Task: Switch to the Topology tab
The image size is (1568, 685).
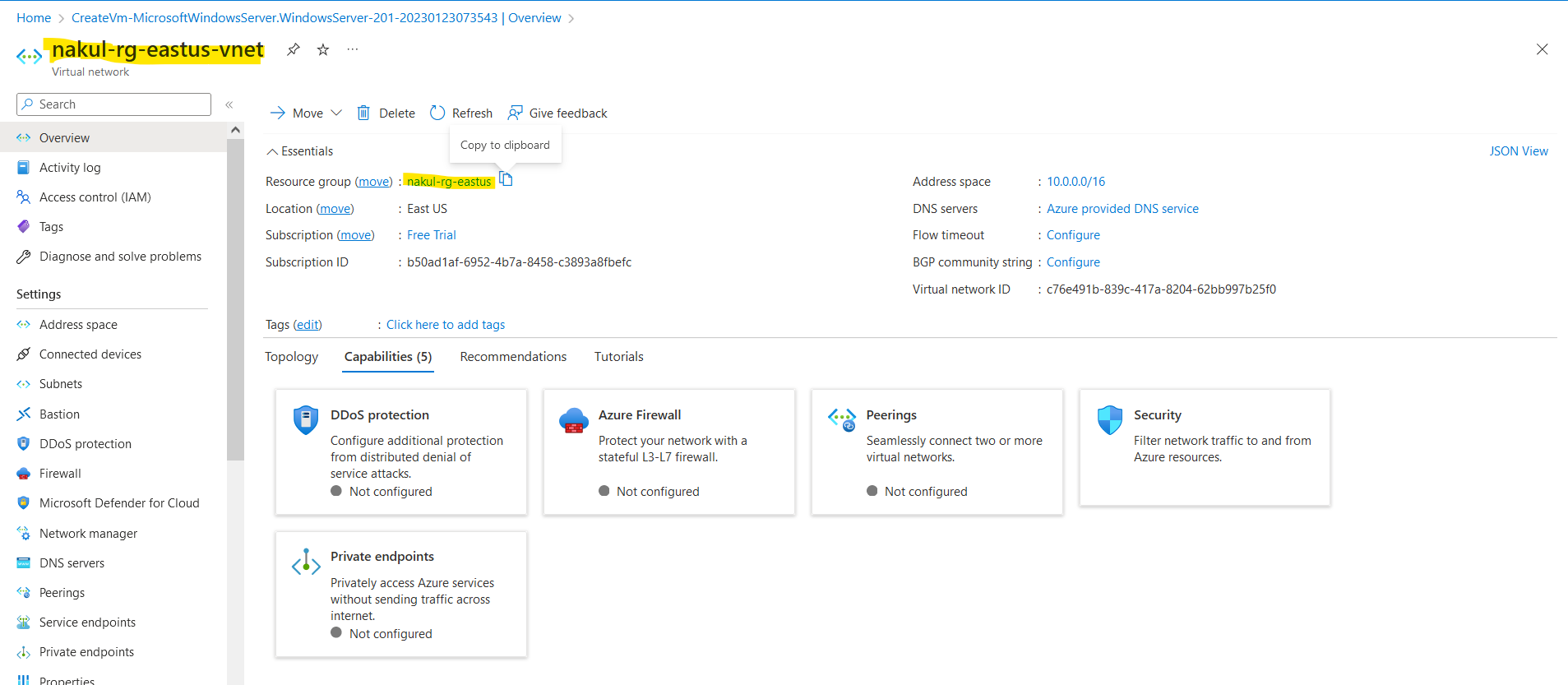Action: [291, 357]
